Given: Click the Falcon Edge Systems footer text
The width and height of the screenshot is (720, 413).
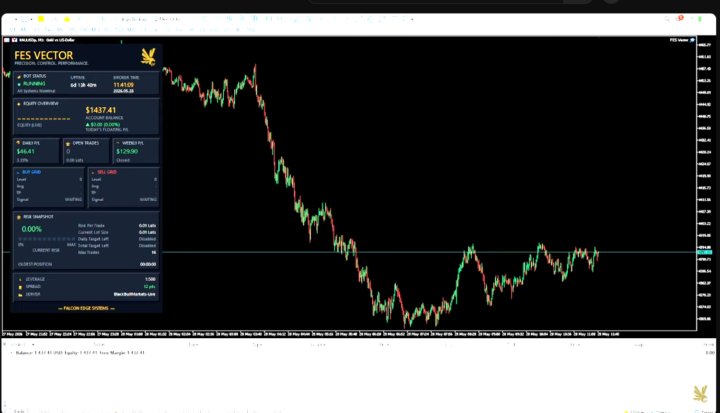Looking at the screenshot, I should 86,308.
